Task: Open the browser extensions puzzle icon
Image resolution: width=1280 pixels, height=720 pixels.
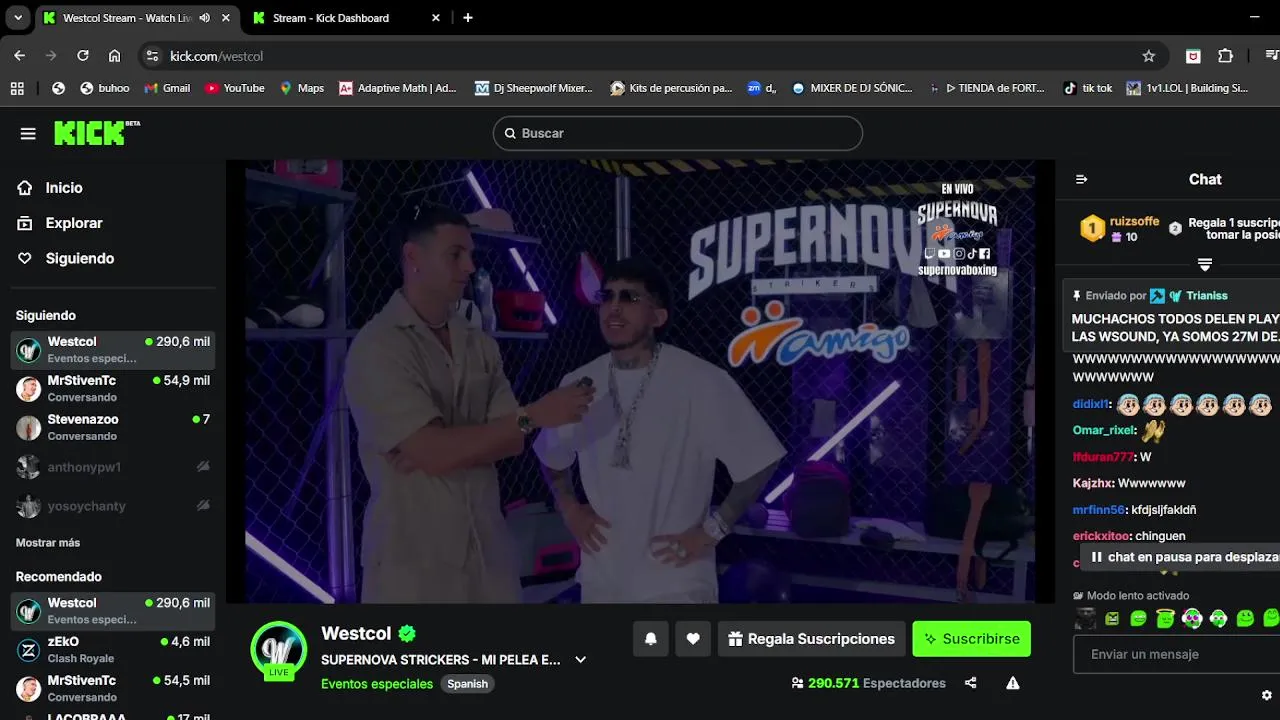Action: [1225, 56]
